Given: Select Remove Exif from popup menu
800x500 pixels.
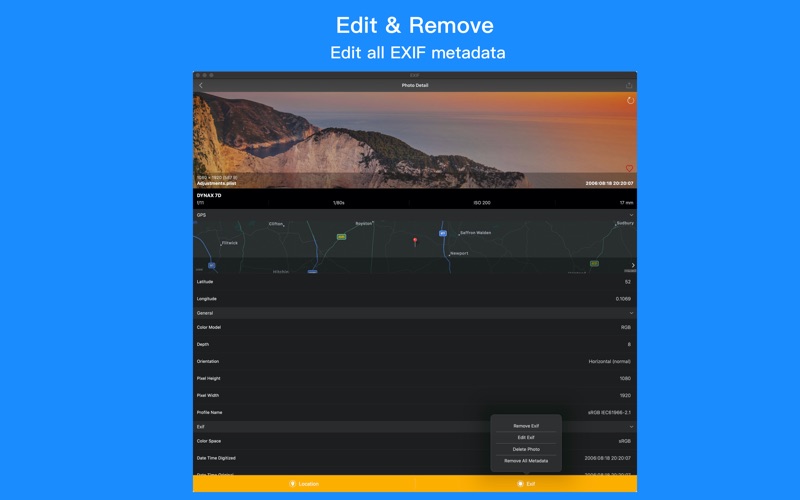Looking at the screenshot, I should pyautogui.click(x=526, y=426).
